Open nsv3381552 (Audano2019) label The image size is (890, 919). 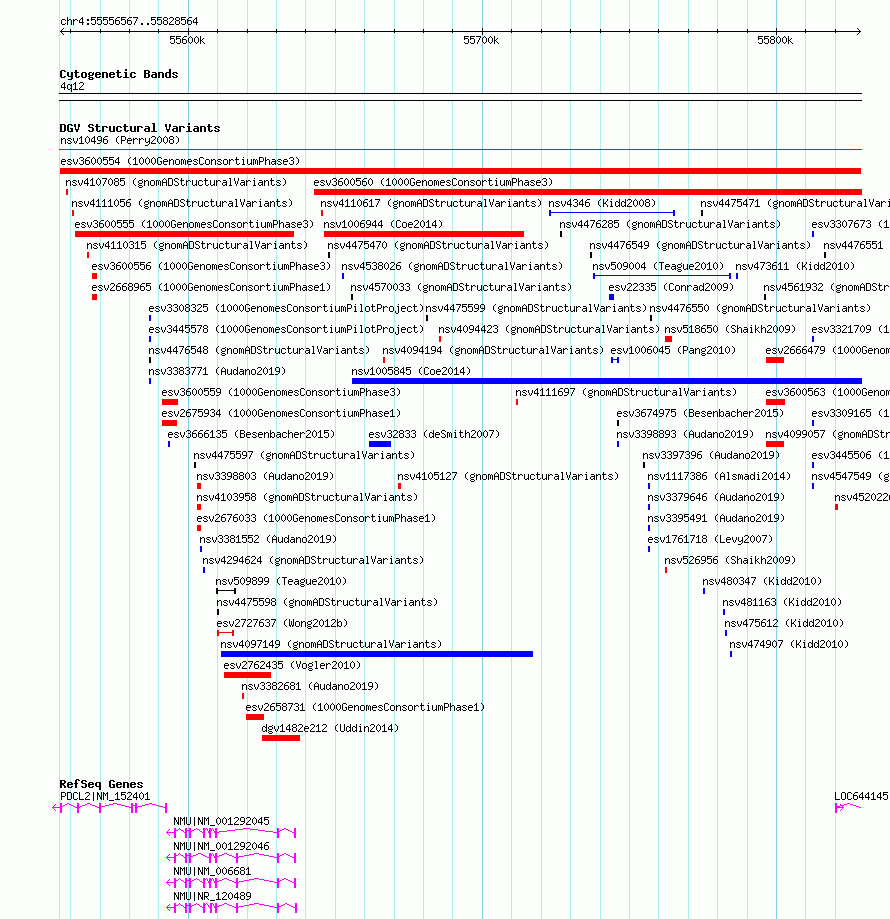[x=268, y=539]
